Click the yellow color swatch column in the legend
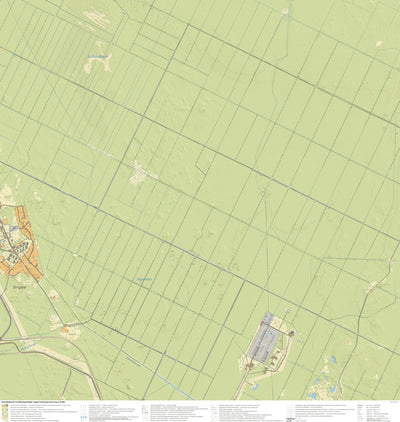The image size is (400, 422). pos(3,412)
